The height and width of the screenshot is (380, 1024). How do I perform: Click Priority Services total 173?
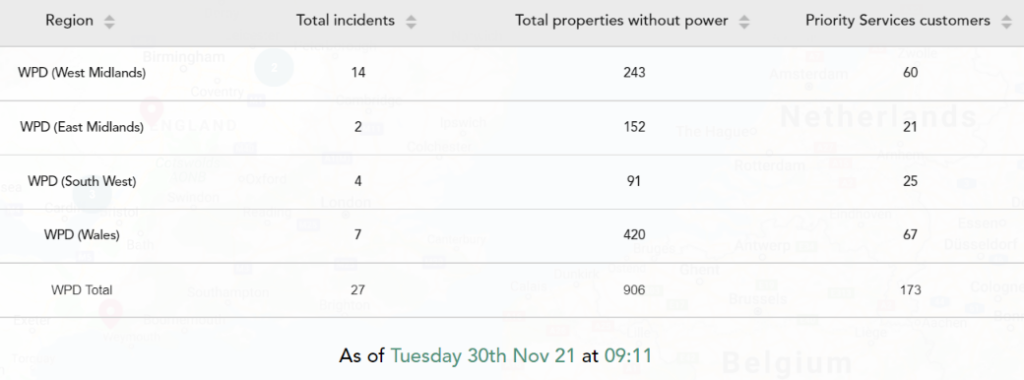tap(910, 290)
